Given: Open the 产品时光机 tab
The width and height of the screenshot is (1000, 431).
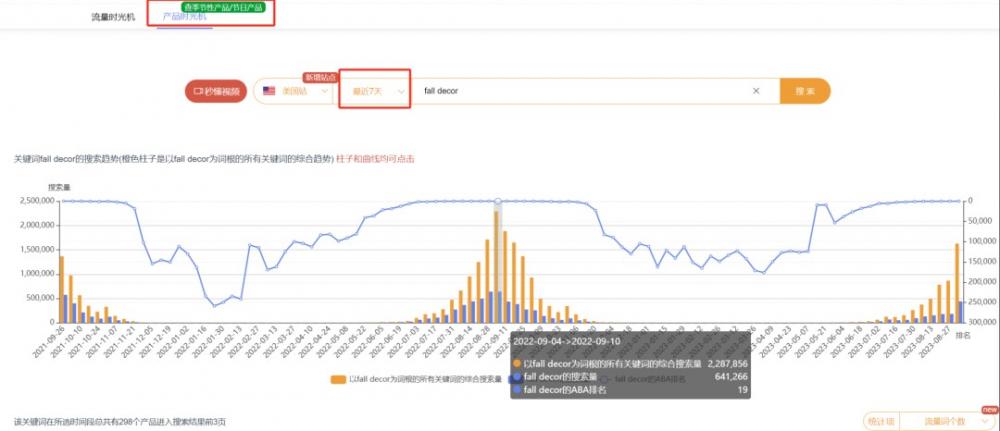Looking at the screenshot, I should point(184,17).
